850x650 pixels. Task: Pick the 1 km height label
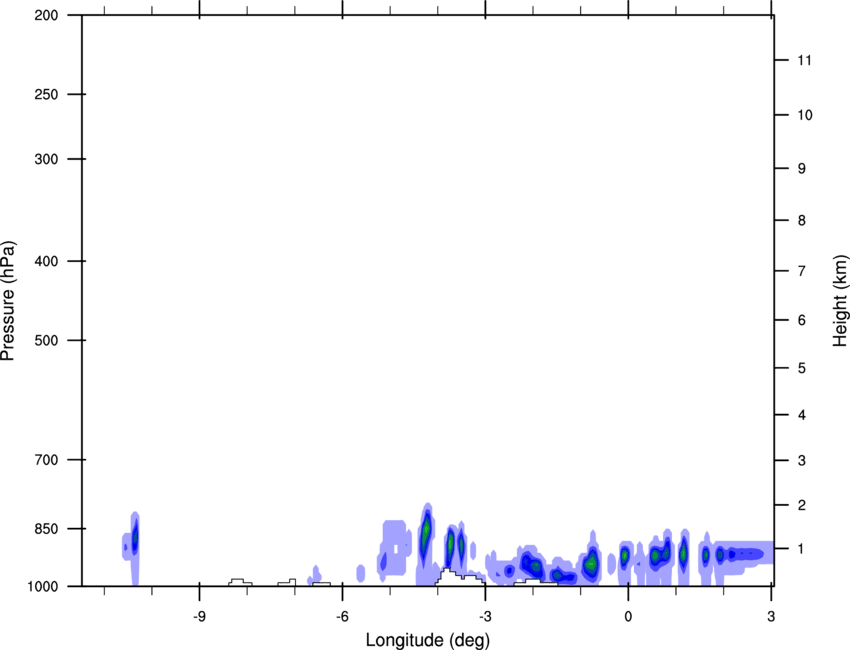click(x=802, y=549)
